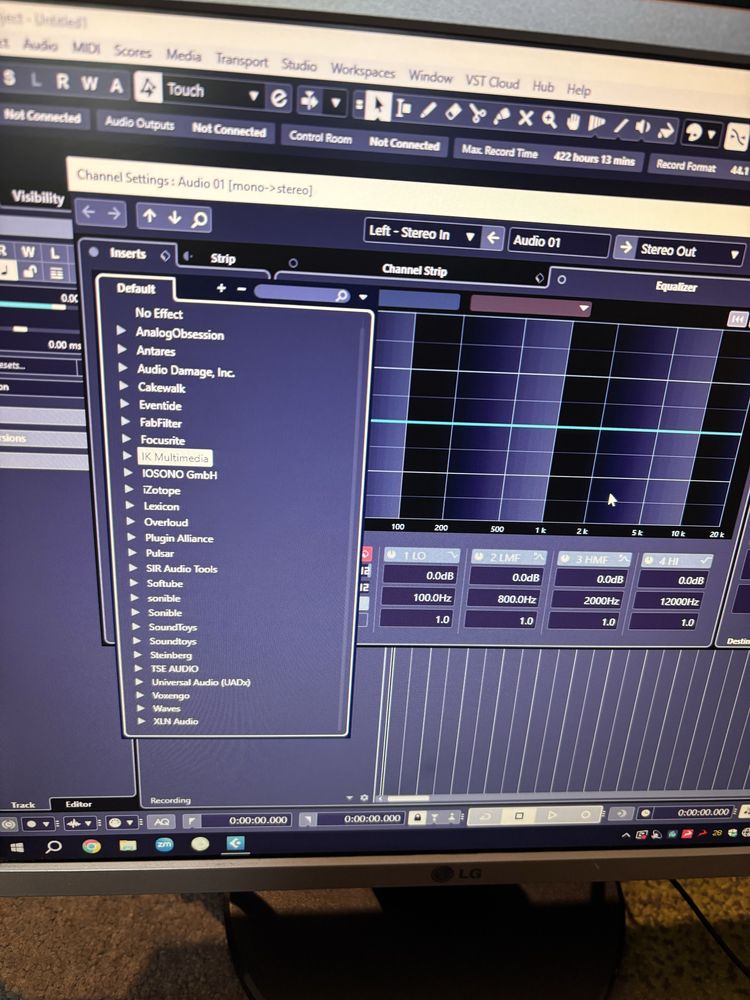Click the down arrow in Channel Settings
750x1000 pixels.
pos(174,218)
